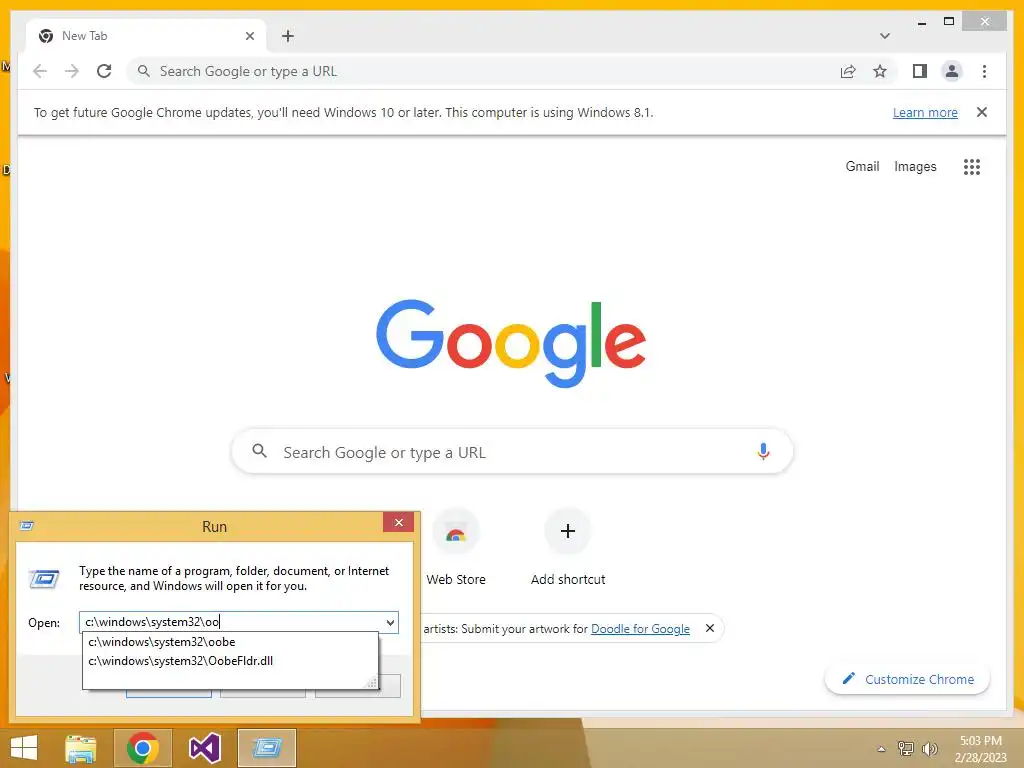Click the Customize Chrome button
Viewport: 1024px width, 768px height.
tap(908, 679)
